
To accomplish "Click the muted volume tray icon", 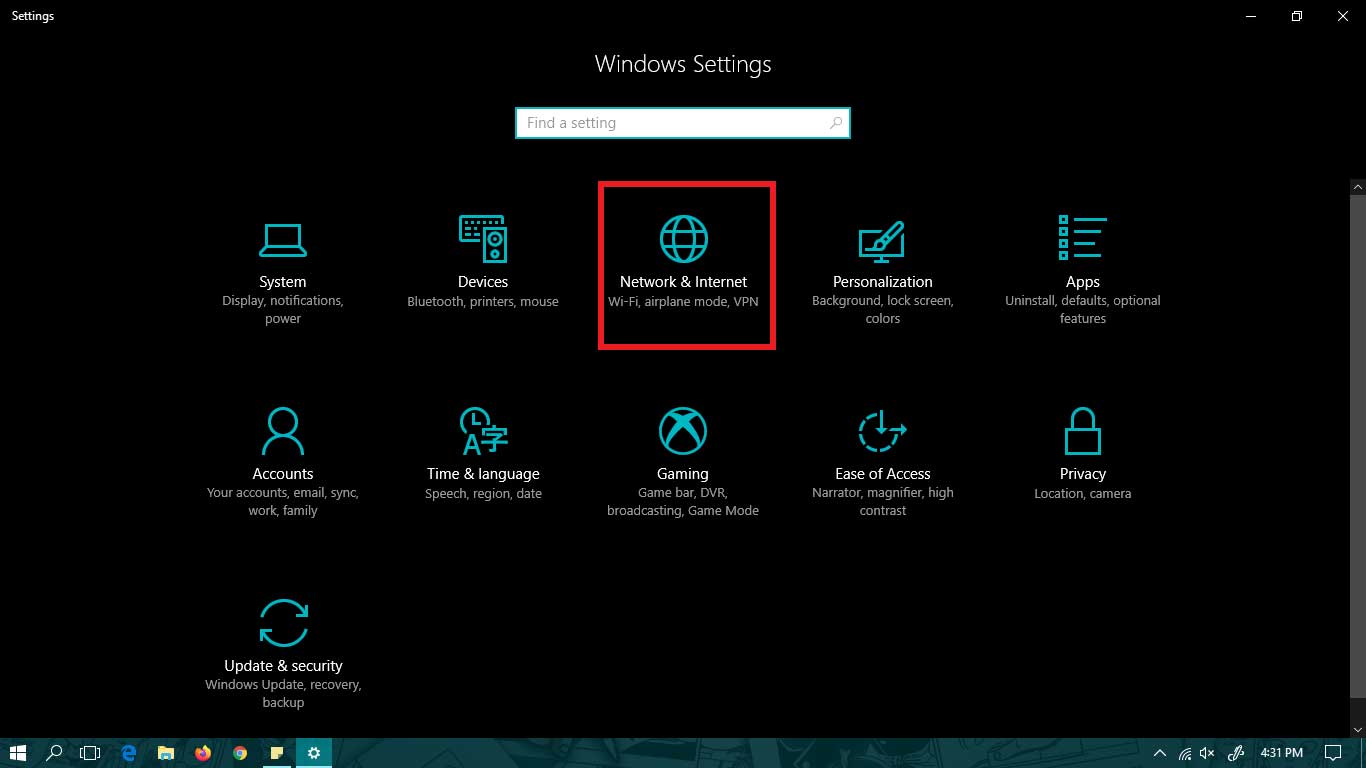I will point(1207,753).
